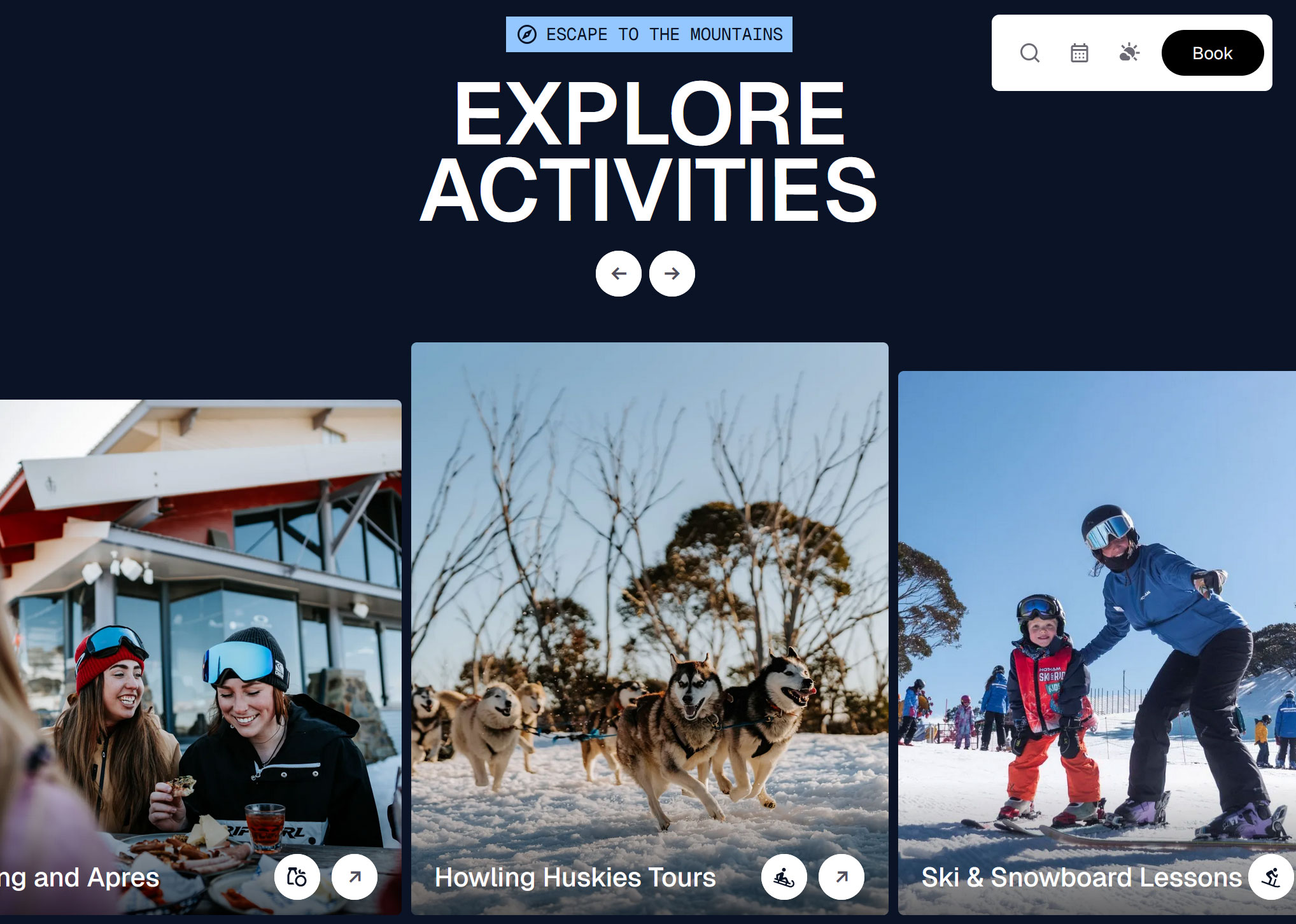Image resolution: width=1296 pixels, height=924 pixels.
Task: Click the Book button
Action: click(1213, 53)
